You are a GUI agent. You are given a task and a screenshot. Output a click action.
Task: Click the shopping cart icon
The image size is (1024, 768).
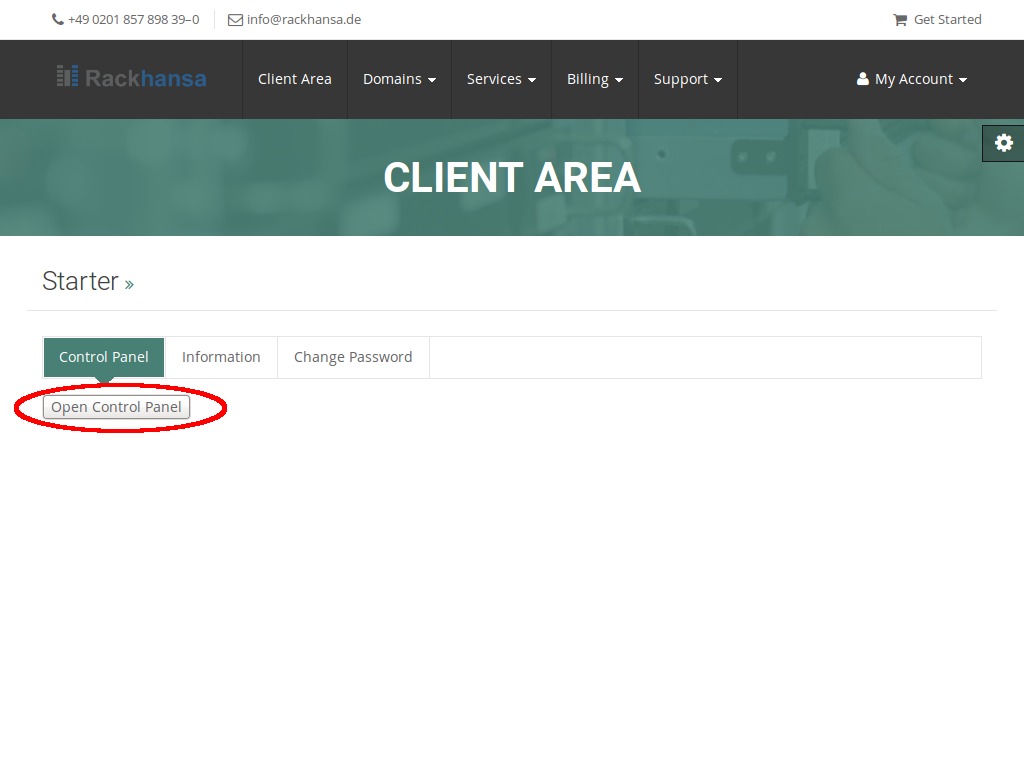pos(900,20)
